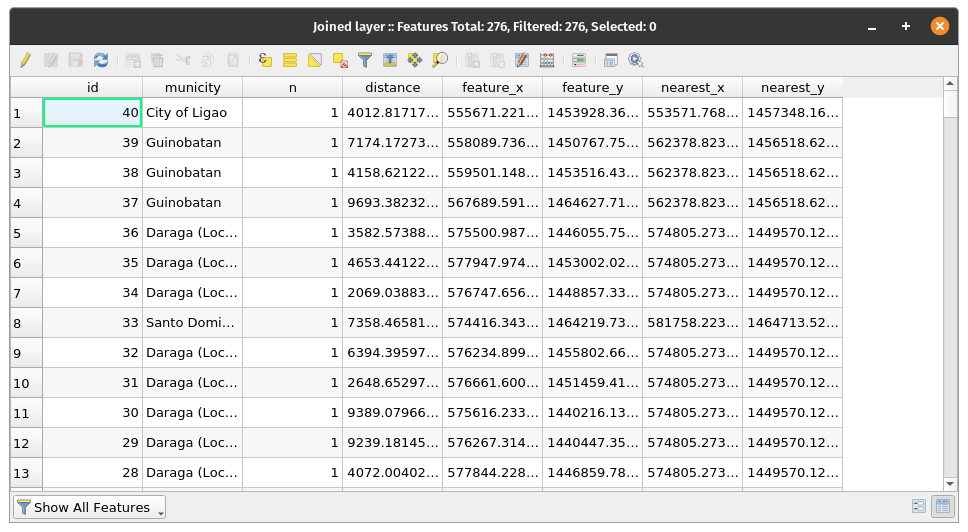
Task: Invert the current feature selection
Action: click(x=315, y=60)
